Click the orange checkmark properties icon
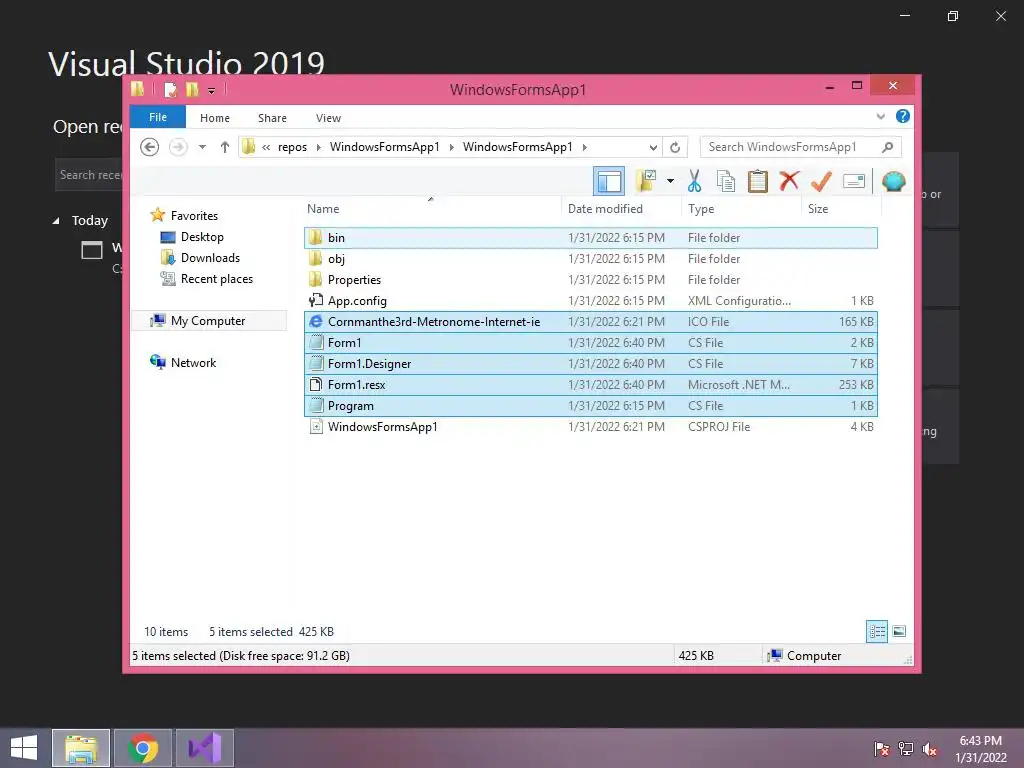 821,181
